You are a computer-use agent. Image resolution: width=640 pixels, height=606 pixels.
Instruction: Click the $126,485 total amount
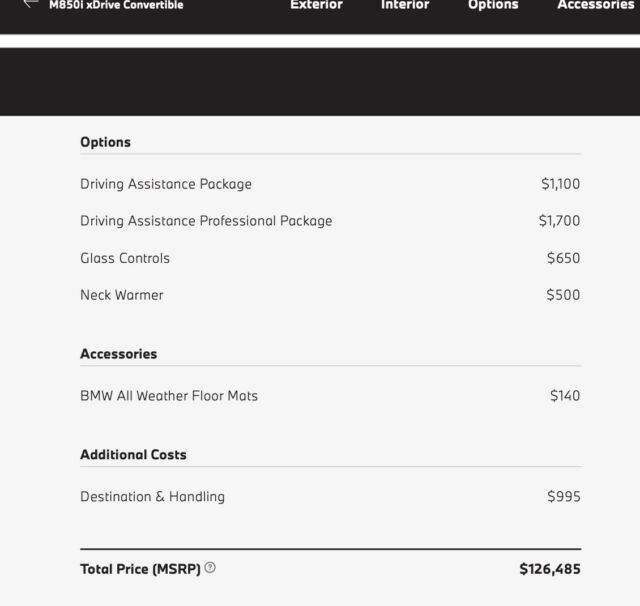[x=549, y=569]
